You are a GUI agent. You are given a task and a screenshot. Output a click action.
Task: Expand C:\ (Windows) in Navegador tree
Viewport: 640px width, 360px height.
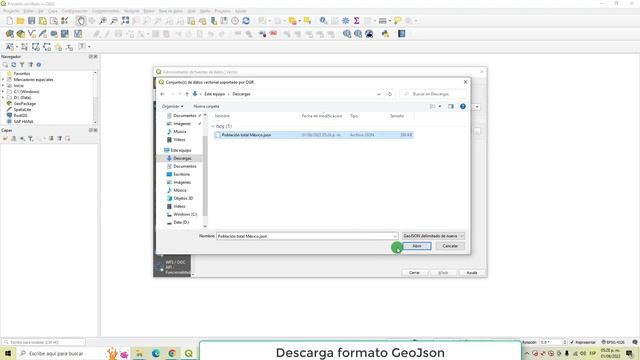(x=3, y=92)
